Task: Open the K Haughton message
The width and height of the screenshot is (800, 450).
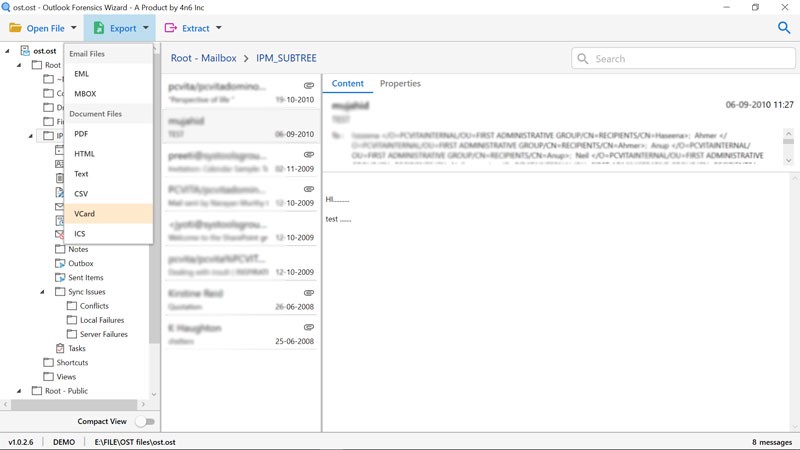Action: pyautogui.click(x=241, y=334)
